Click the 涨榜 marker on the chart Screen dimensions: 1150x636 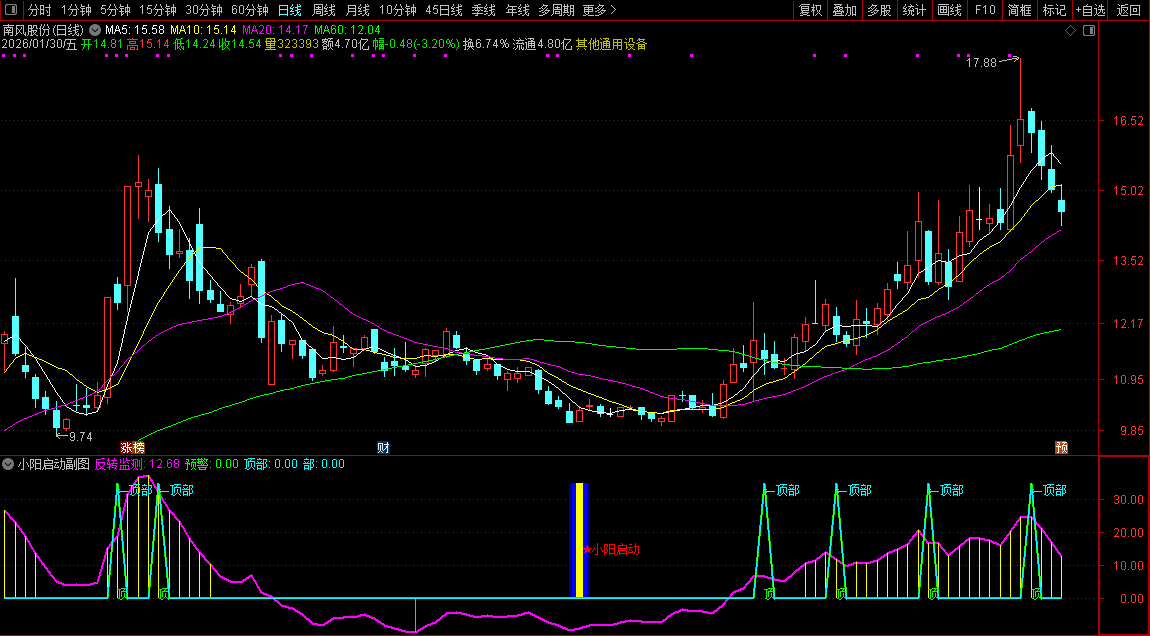[132, 447]
